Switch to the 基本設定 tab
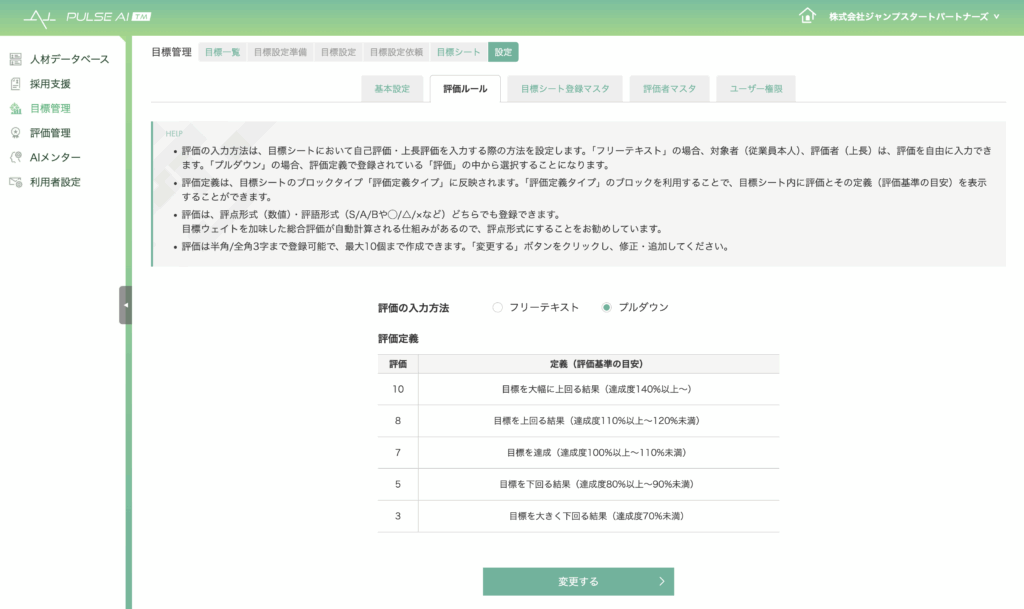Image resolution: width=1024 pixels, height=609 pixels. [392, 89]
